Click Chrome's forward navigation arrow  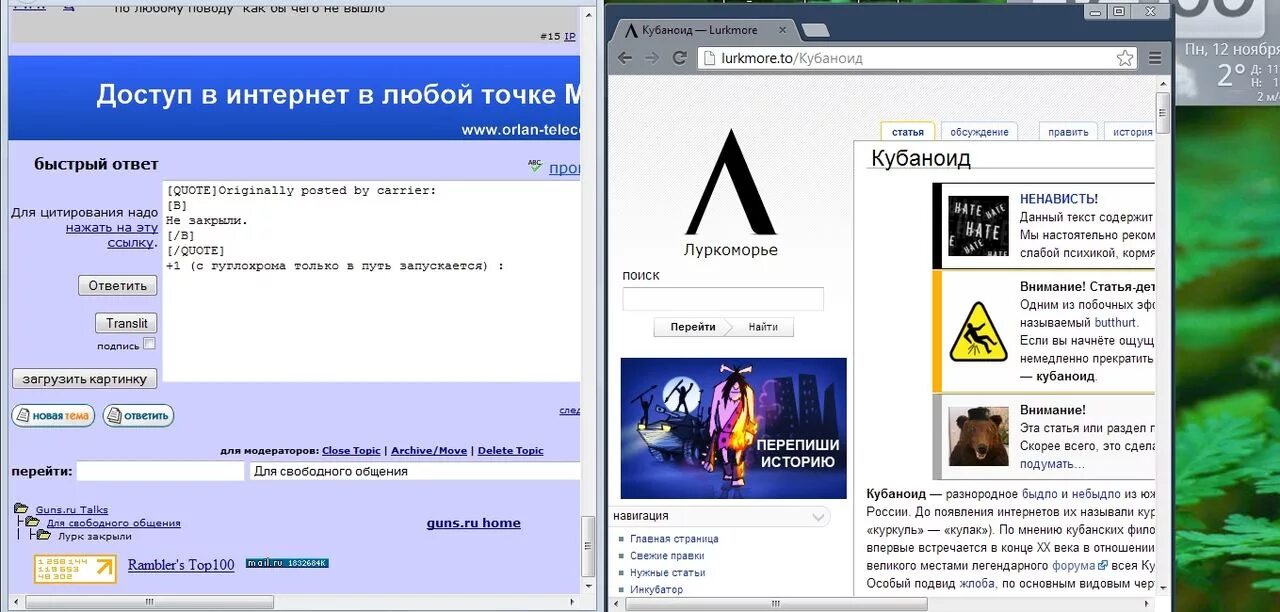tap(652, 58)
